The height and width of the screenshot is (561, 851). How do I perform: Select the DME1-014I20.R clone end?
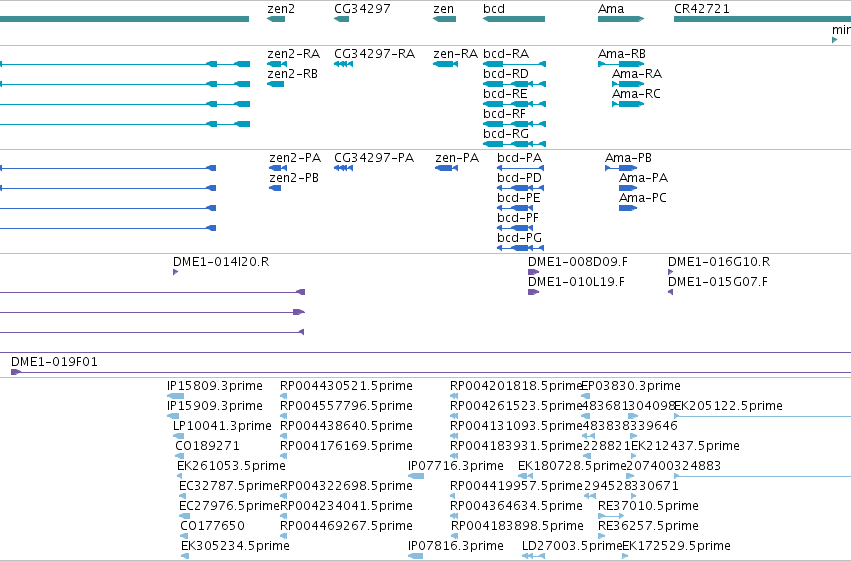(x=175, y=272)
